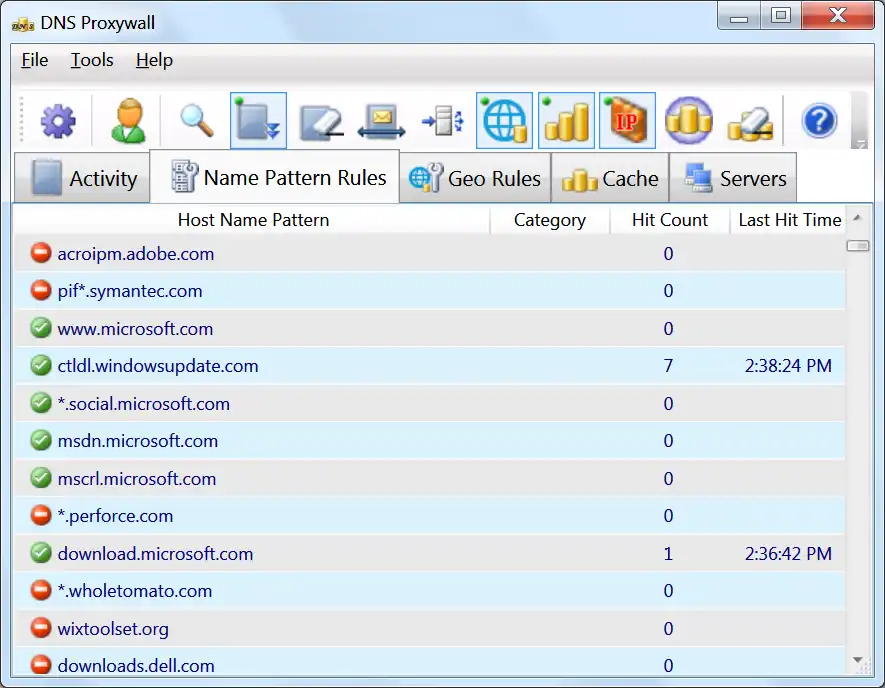Screen dimensions: 885x688
Task: Sort by Hit Count column header
Action: [670, 220]
